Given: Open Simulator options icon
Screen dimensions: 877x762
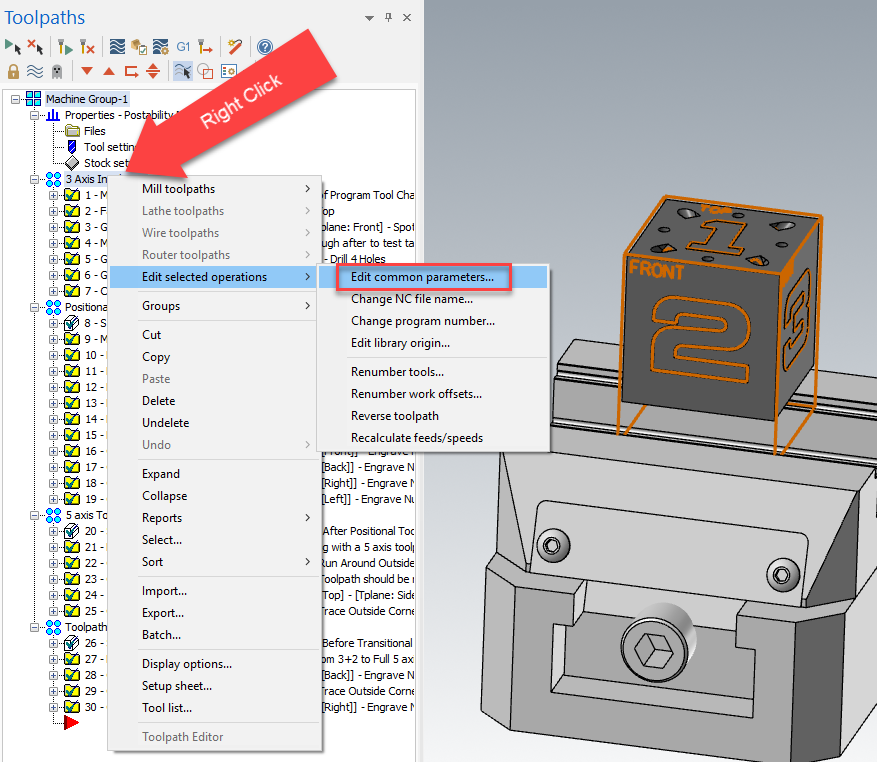Looking at the screenshot, I should [x=161, y=46].
